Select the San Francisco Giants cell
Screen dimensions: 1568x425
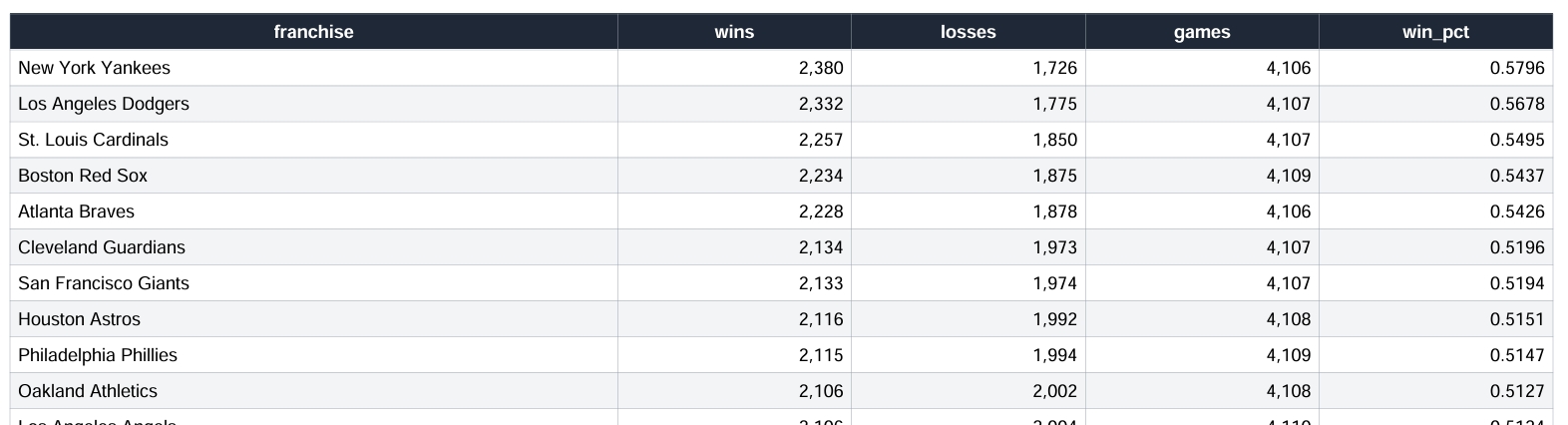click(104, 283)
